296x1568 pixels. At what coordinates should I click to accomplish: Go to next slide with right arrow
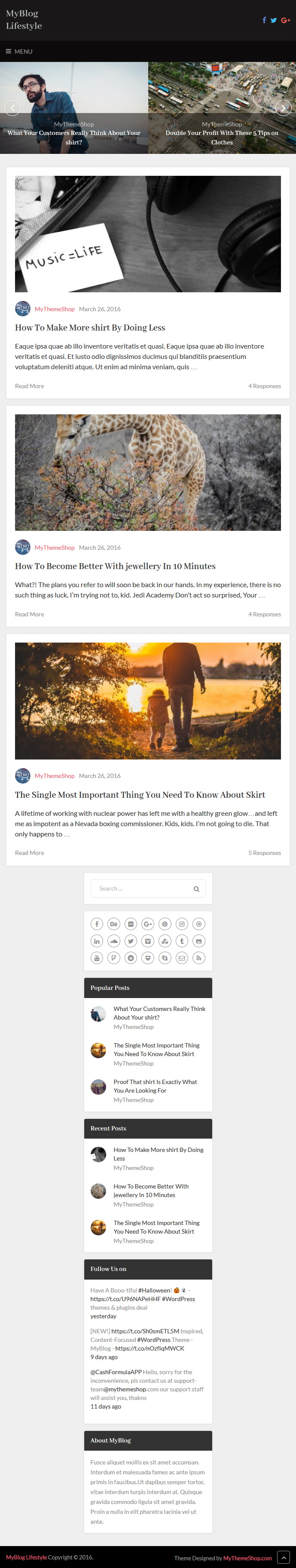click(283, 108)
